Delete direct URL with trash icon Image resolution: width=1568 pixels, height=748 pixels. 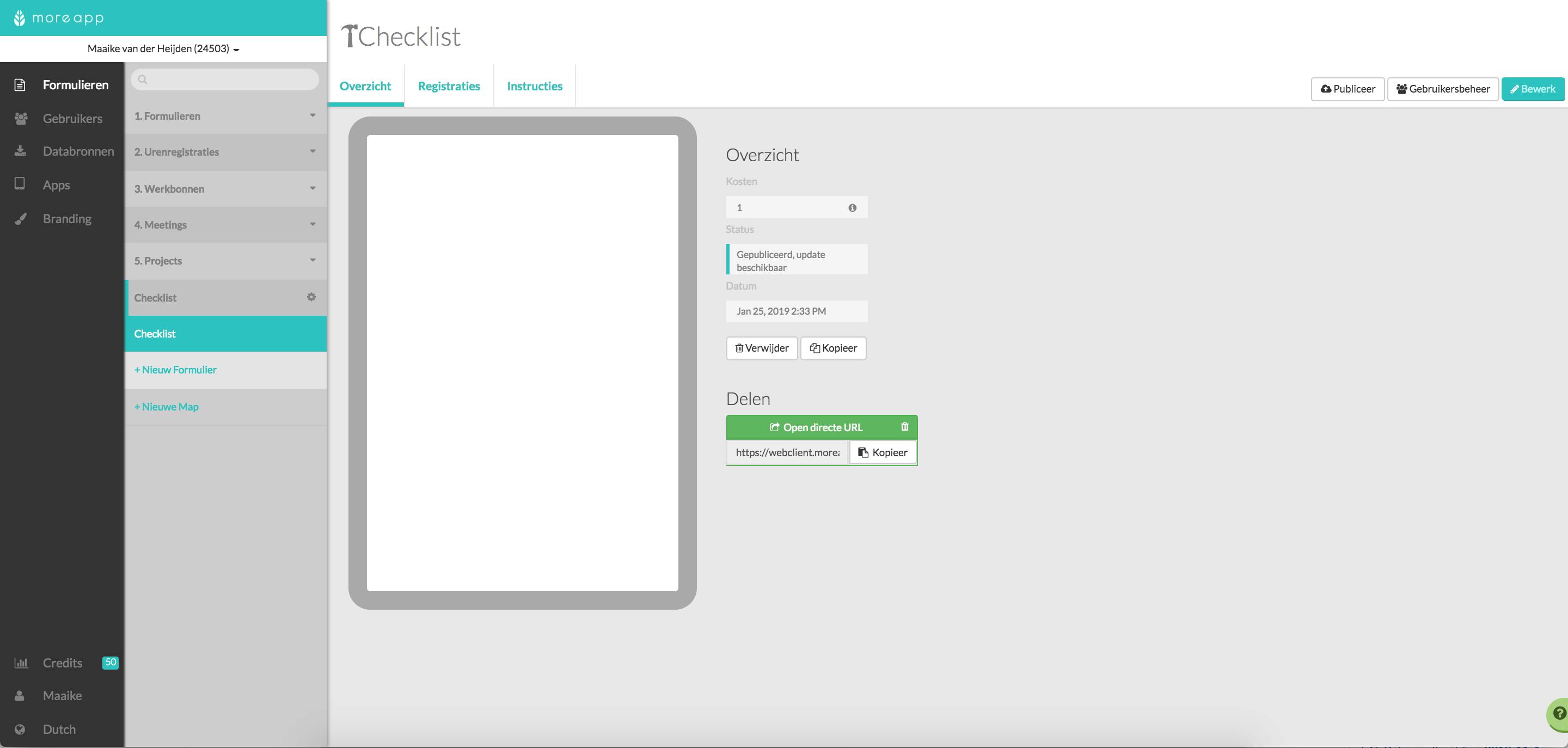click(904, 427)
